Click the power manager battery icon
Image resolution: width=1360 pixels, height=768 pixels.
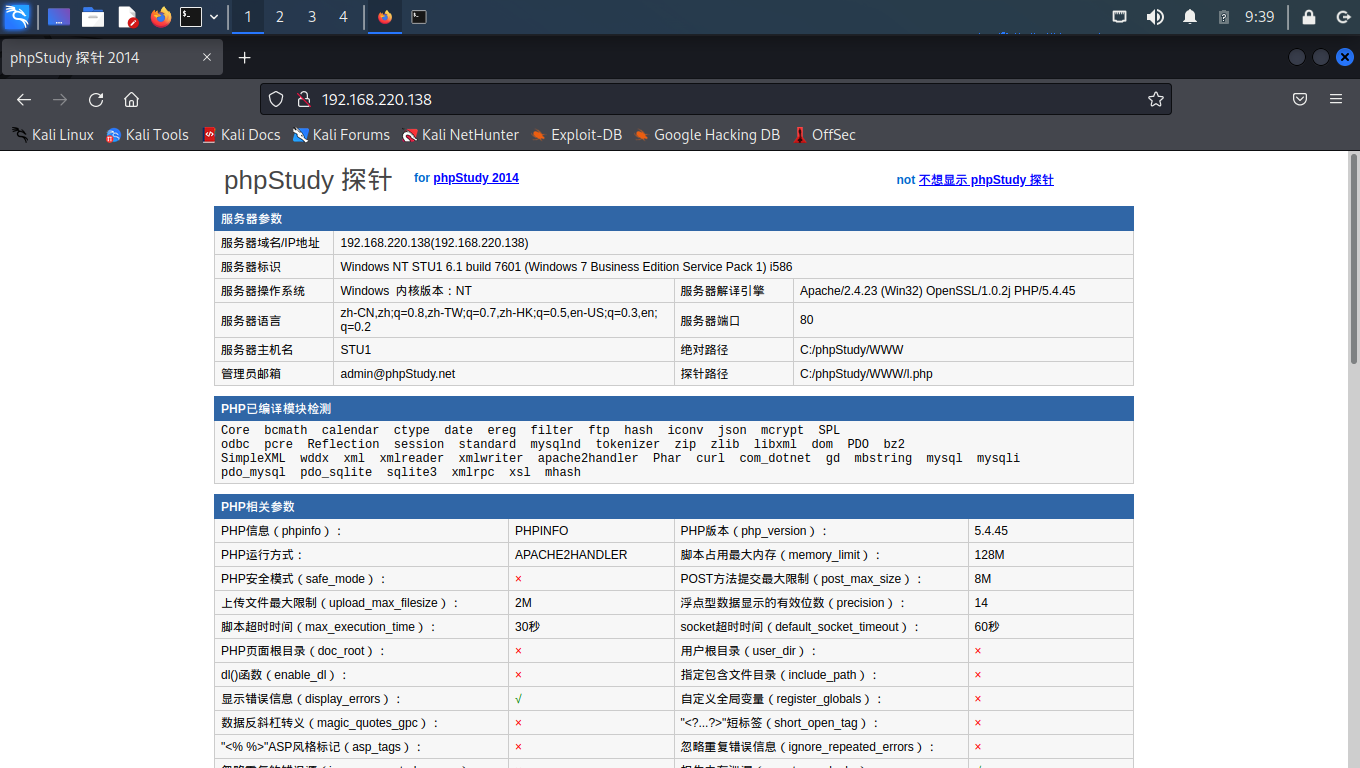point(1224,16)
